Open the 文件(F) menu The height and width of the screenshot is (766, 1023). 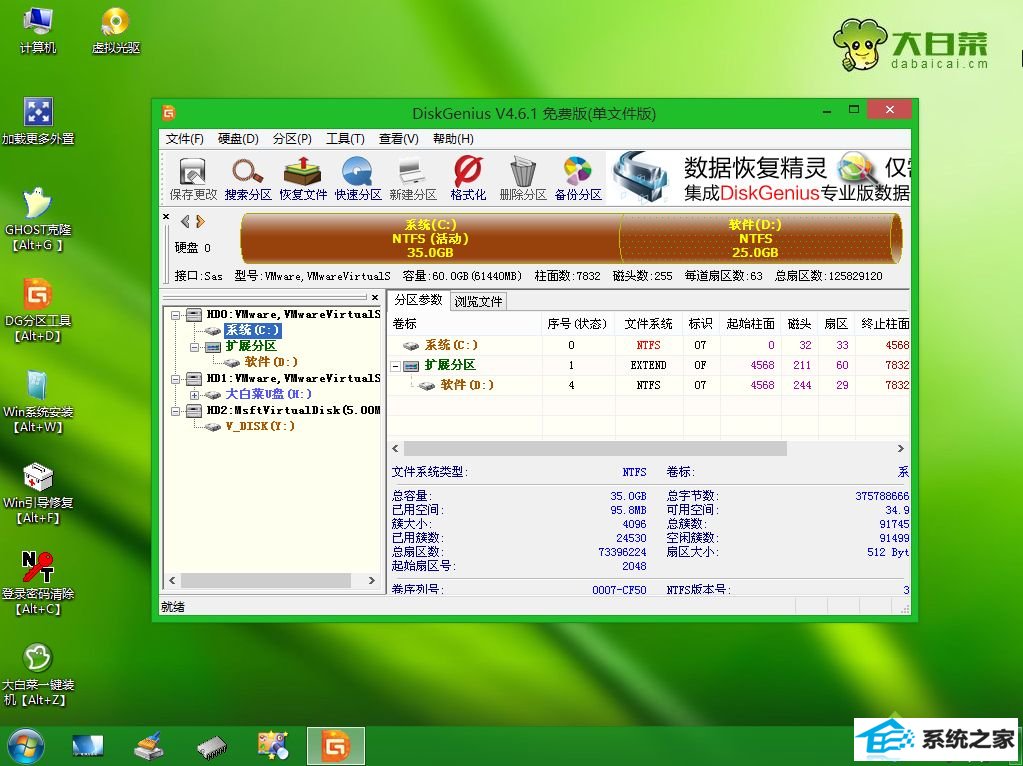coord(185,139)
